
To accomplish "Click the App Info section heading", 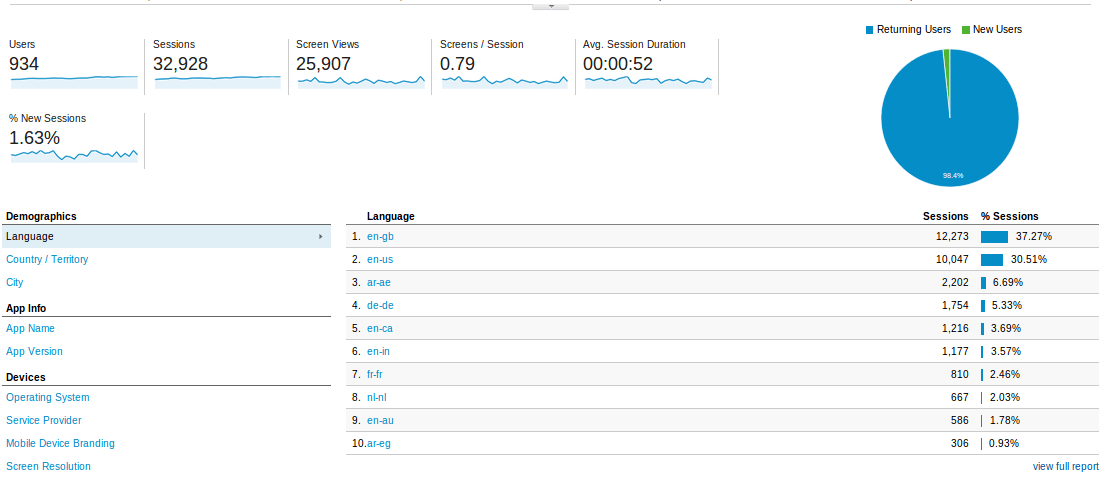I will 26,308.
